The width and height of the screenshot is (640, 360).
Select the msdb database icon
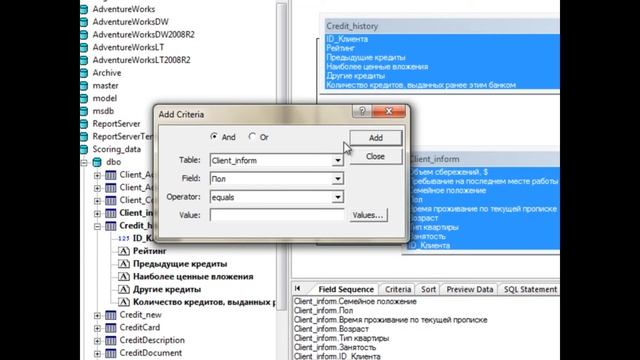pos(84,111)
